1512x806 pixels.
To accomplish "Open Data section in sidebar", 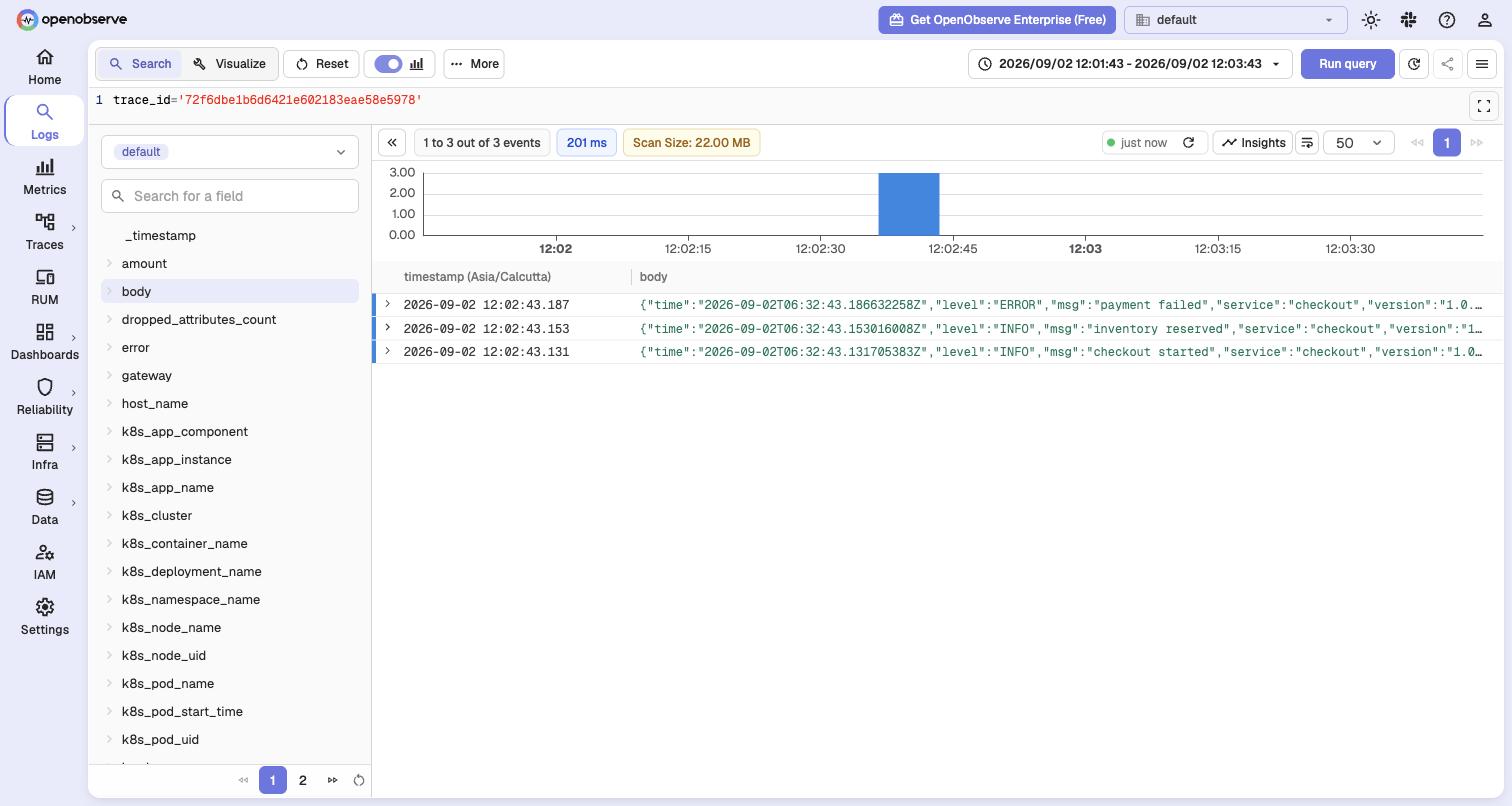I will tap(44, 507).
